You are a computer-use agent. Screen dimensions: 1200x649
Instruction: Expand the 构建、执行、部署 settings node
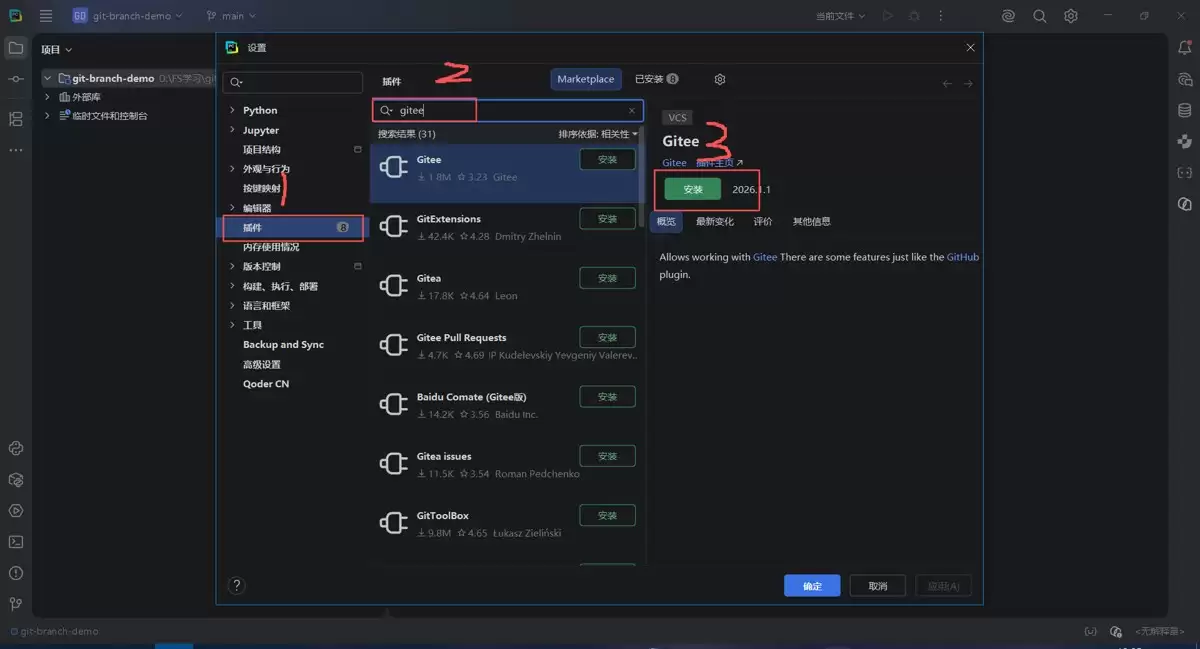tap(232, 286)
